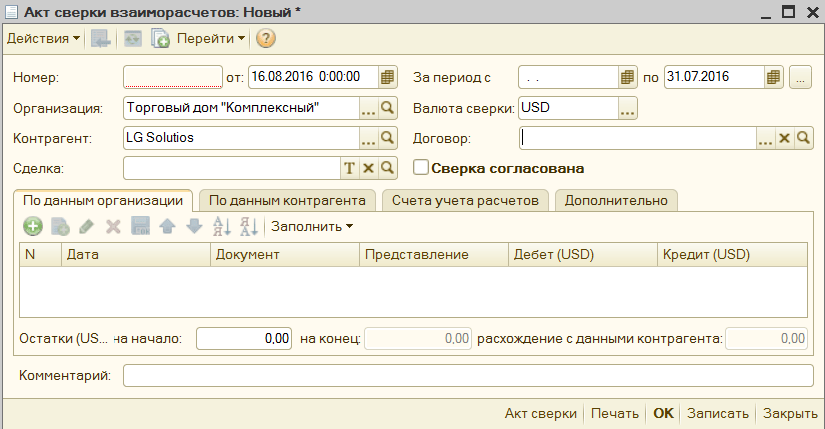Click sort ascending icon in table toolbar

point(222,227)
